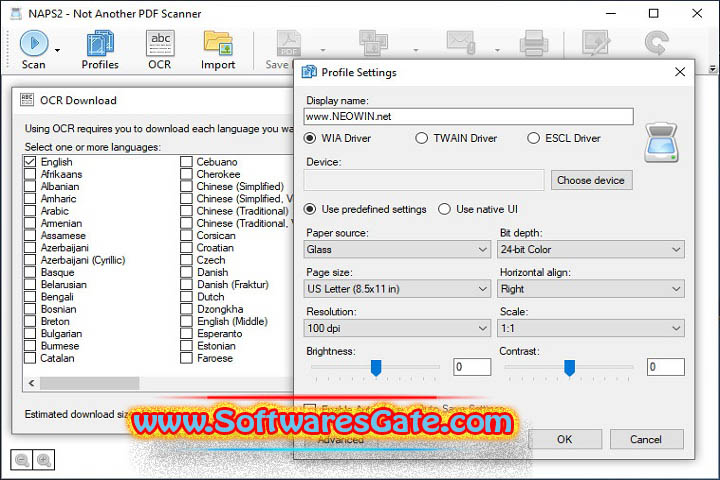Click the Email PDF toolbar icon
This screenshot has width=720, height=480.
pos(461,42)
